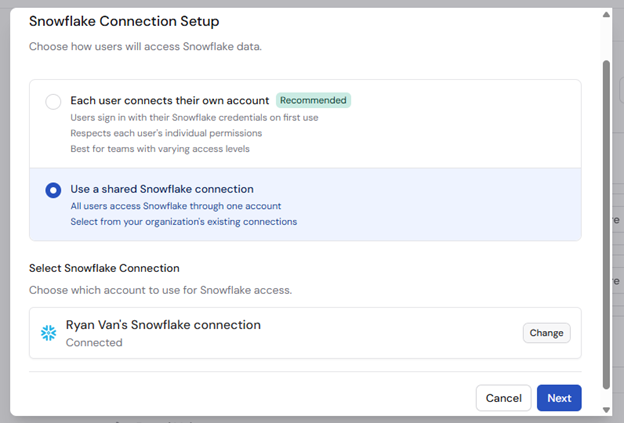Click the vertical scrollbar thumb

(606, 225)
